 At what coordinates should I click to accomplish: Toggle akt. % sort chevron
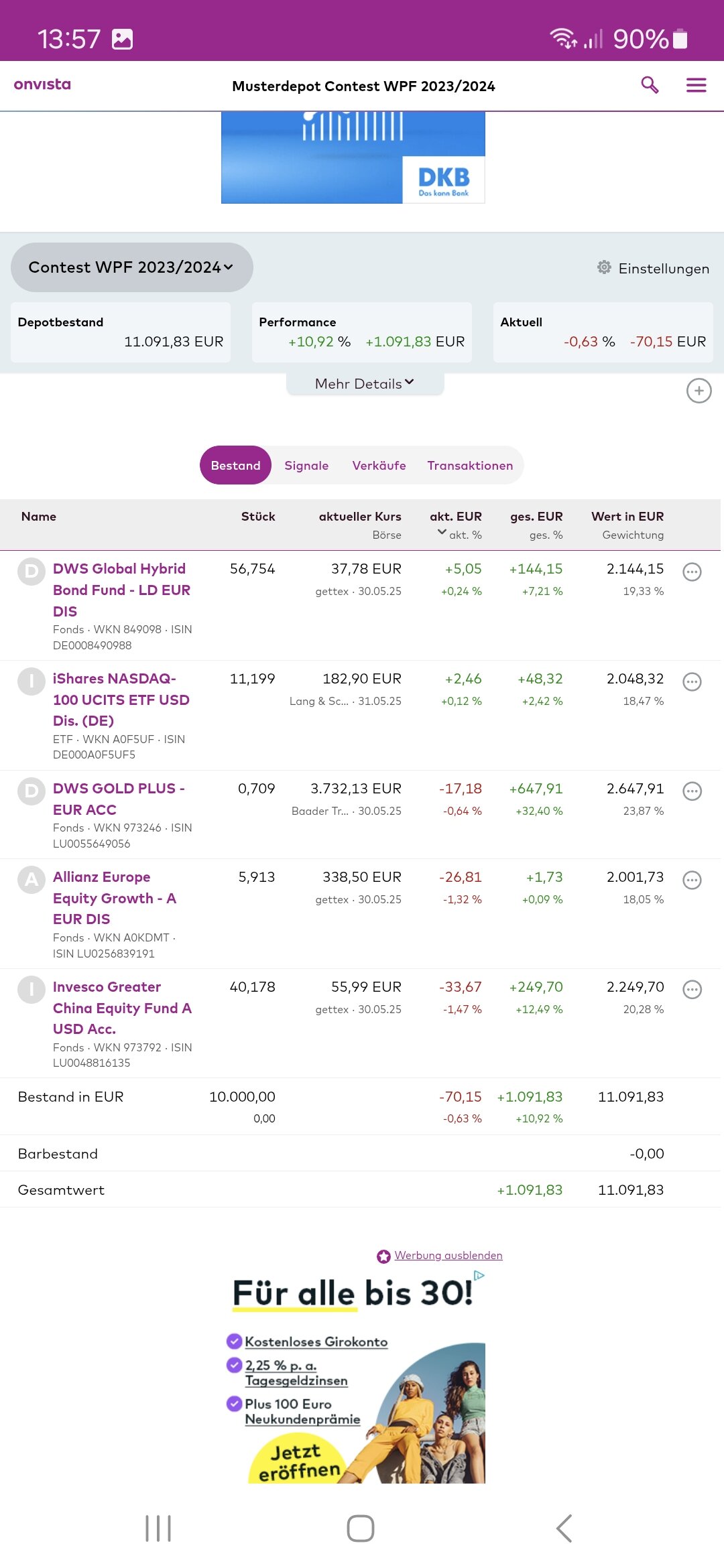point(442,532)
